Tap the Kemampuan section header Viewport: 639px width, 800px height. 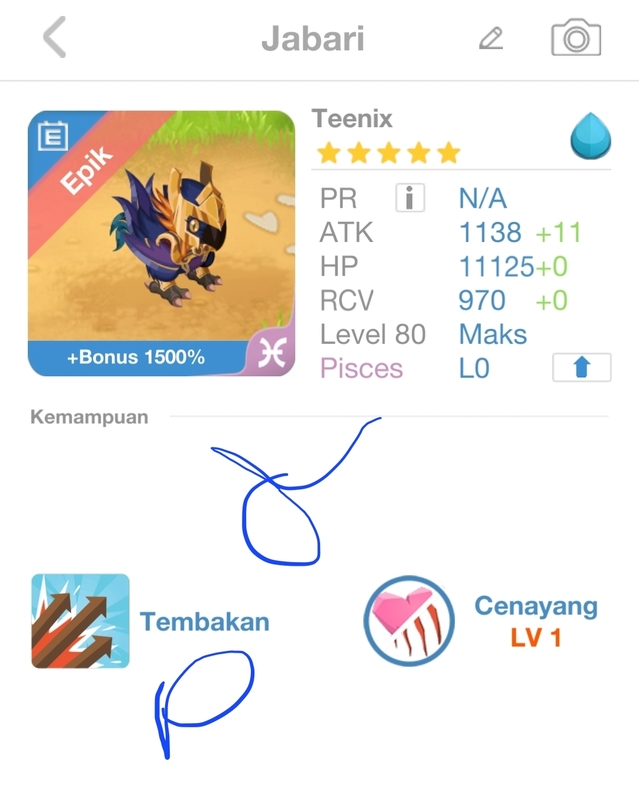pyautogui.click(x=89, y=417)
